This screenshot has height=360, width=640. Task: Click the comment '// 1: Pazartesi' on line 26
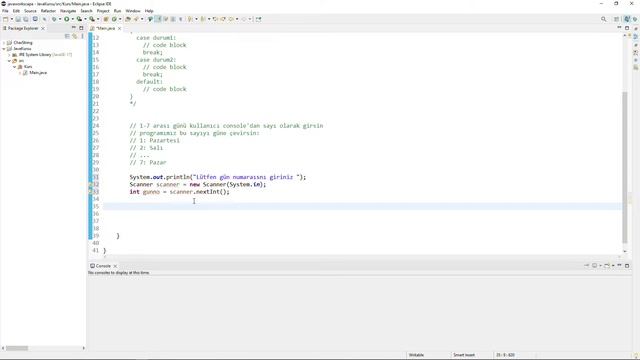click(x=155, y=140)
